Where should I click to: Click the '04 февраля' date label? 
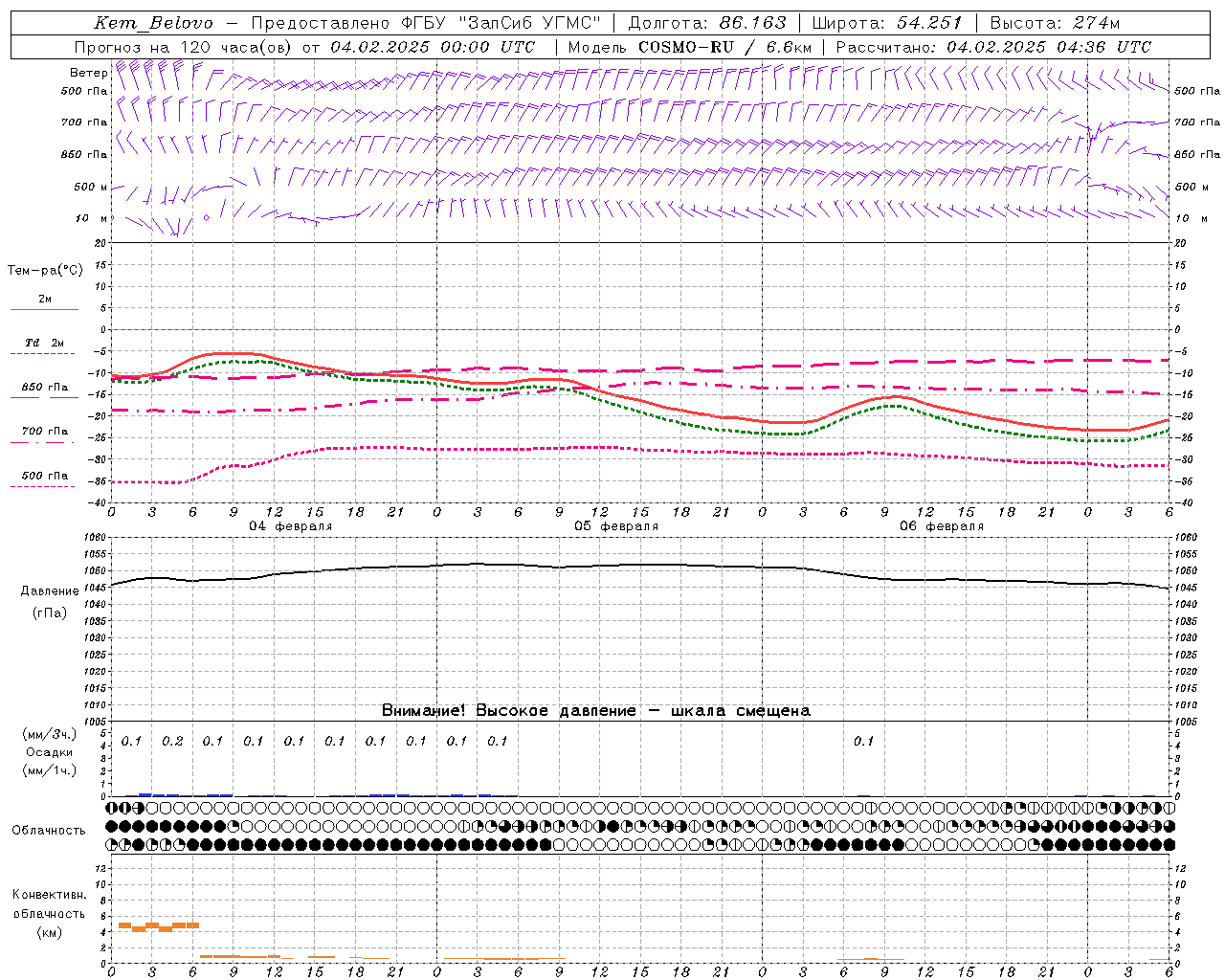[291, 526]
